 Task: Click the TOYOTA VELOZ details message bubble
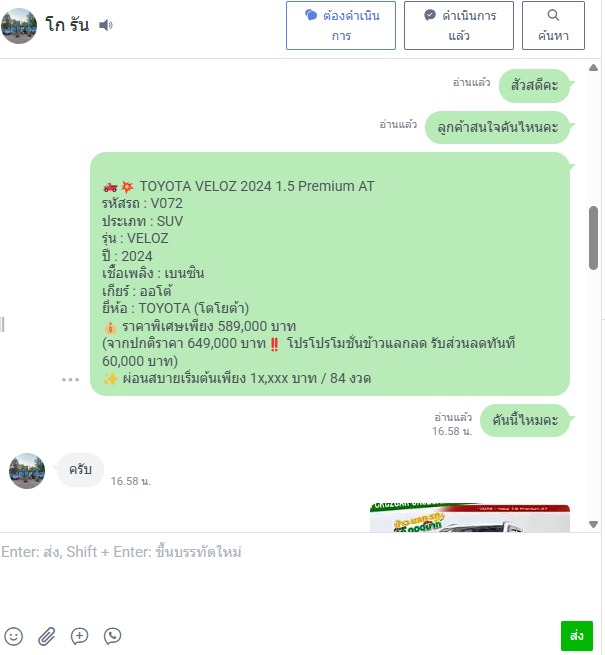pos(330,274)
